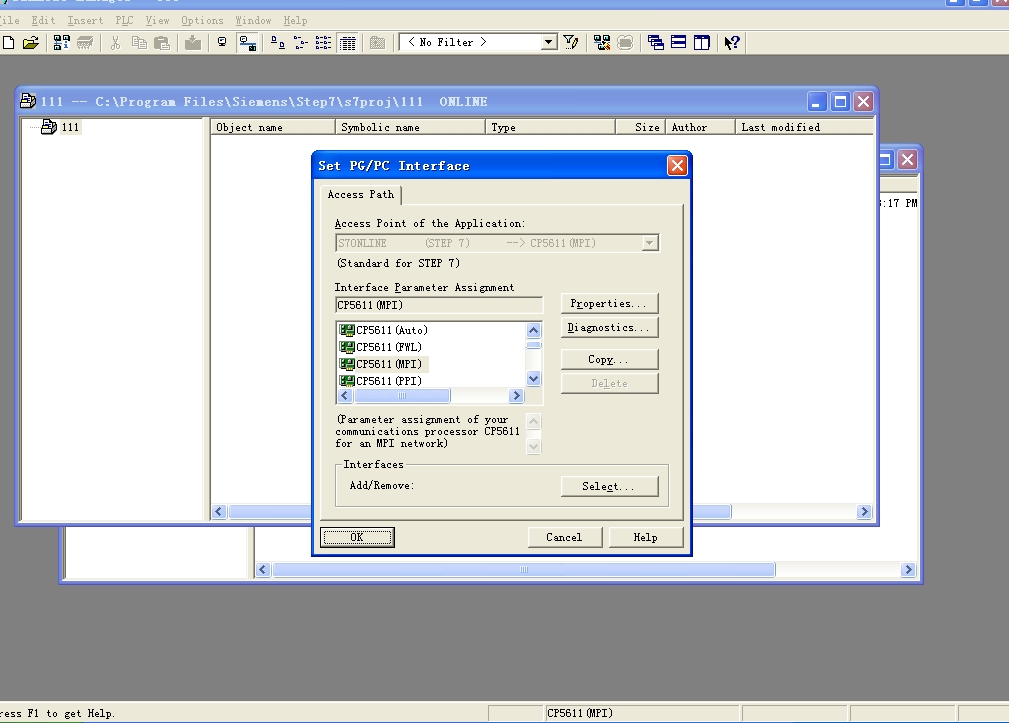The width and height of the screenshot is (1009, 723).
Task: Click scroll-right arrow in 111 ONLINE window
Action: (864, 512)
